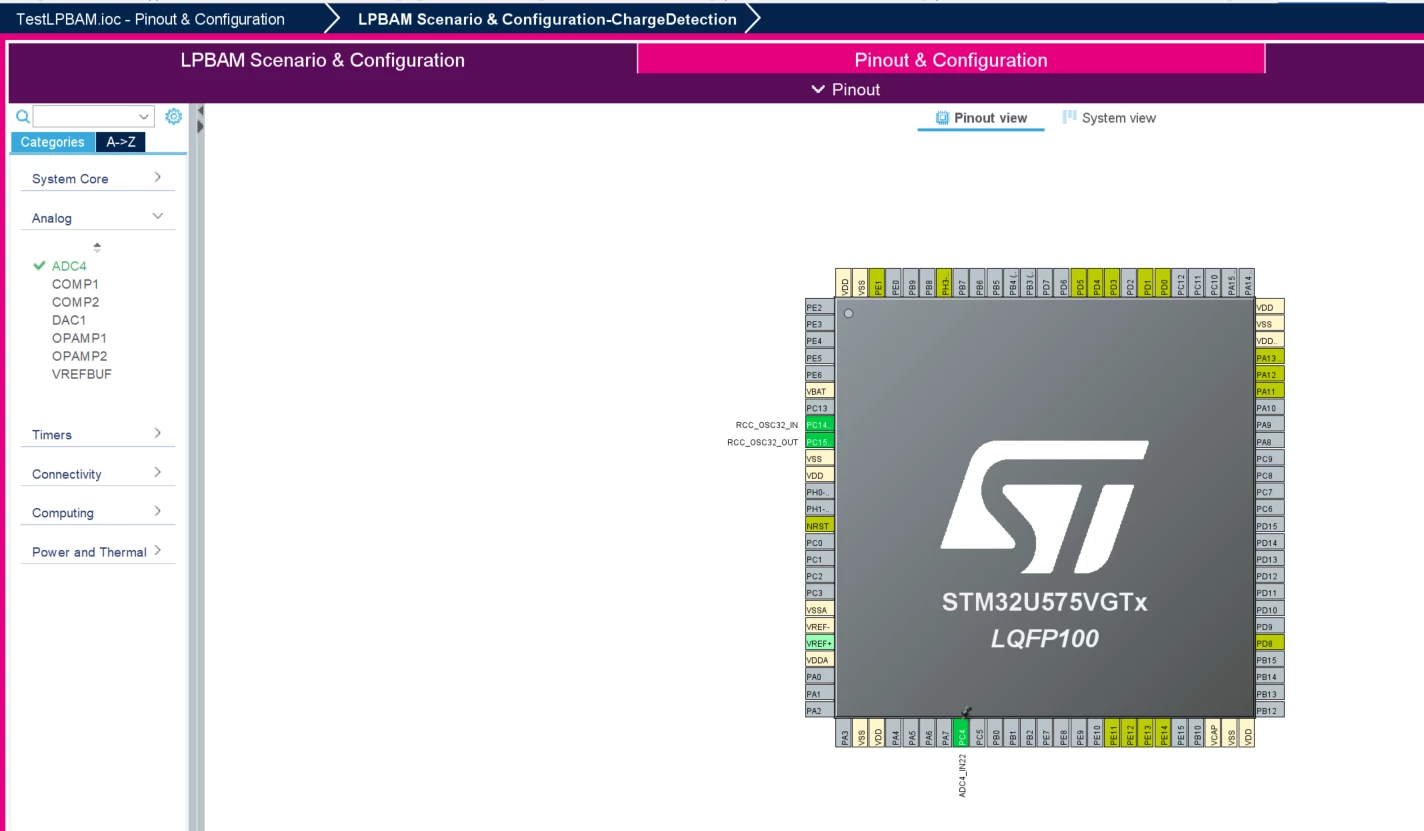Expand the Connectivity category
1424x831 pixels.
[x=97, y=474]
